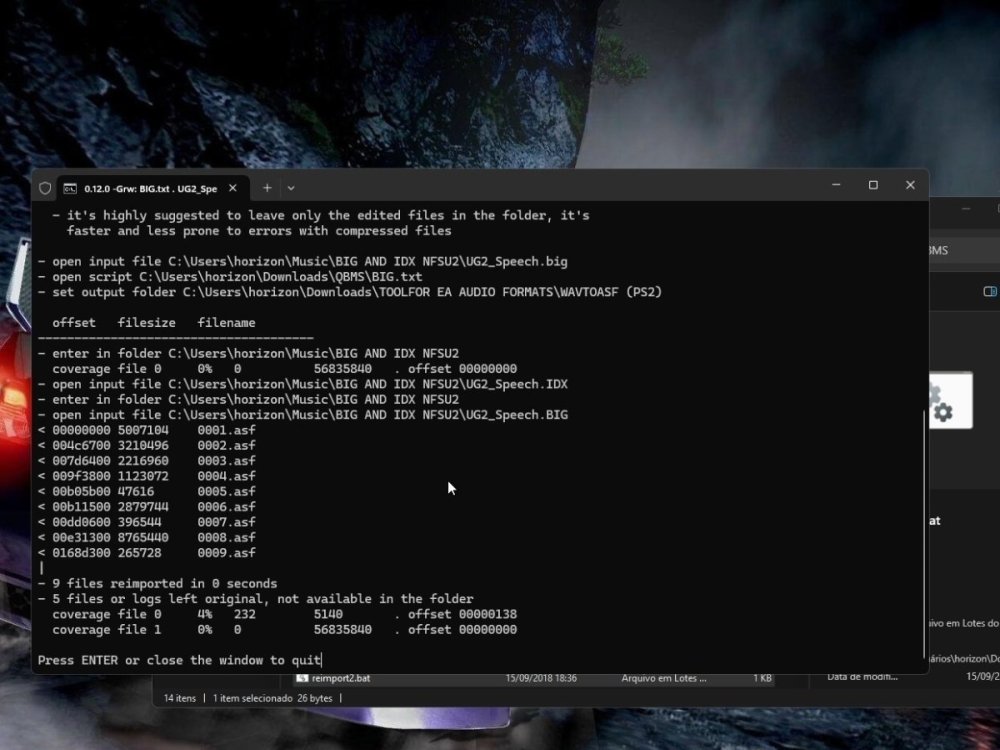Open the new tab dropdown chevron in Windows Terminal

point(291,188)
